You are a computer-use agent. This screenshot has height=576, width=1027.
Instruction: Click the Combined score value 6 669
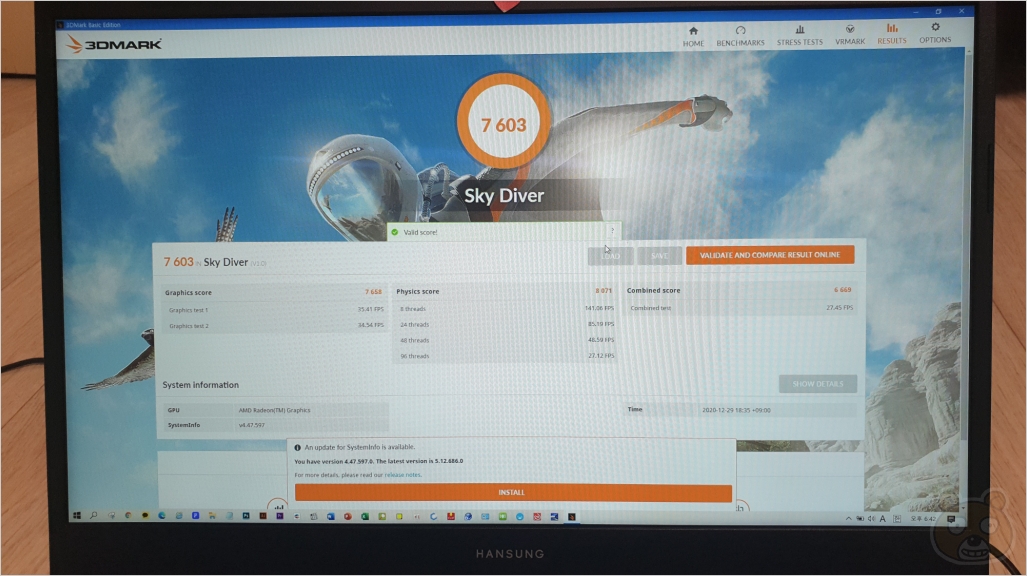coord(842,289)
